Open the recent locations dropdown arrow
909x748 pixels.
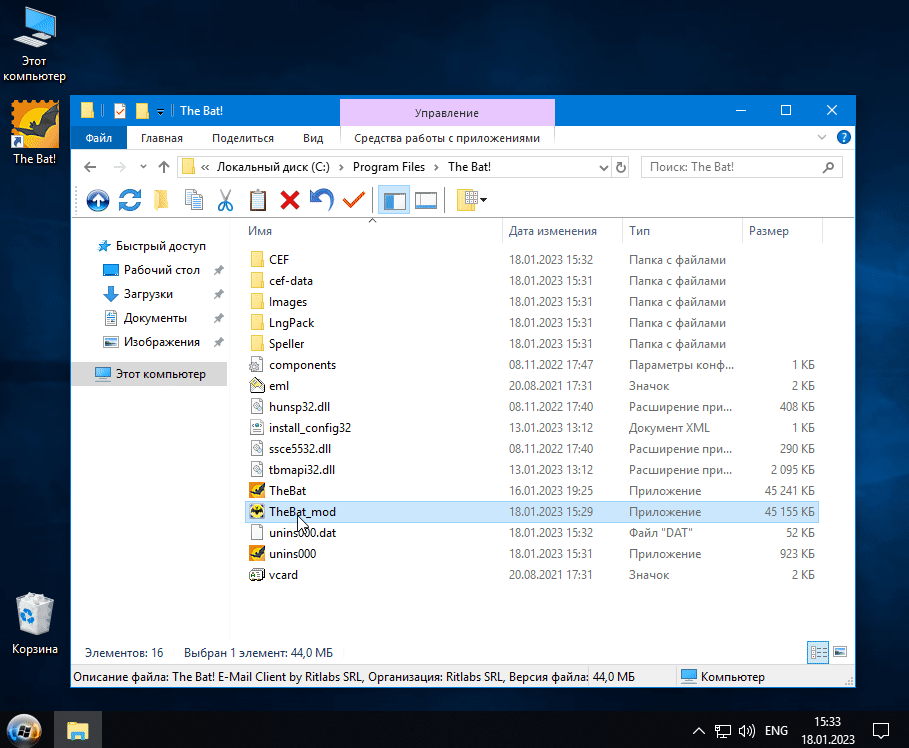tap(143, 167)
